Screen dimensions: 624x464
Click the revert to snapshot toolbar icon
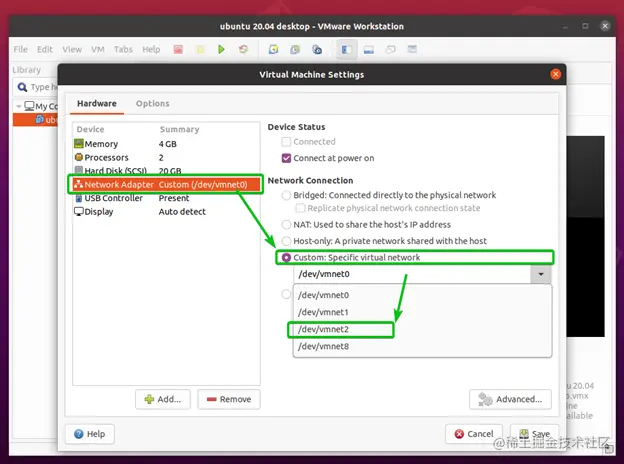[x=295, y=49]
